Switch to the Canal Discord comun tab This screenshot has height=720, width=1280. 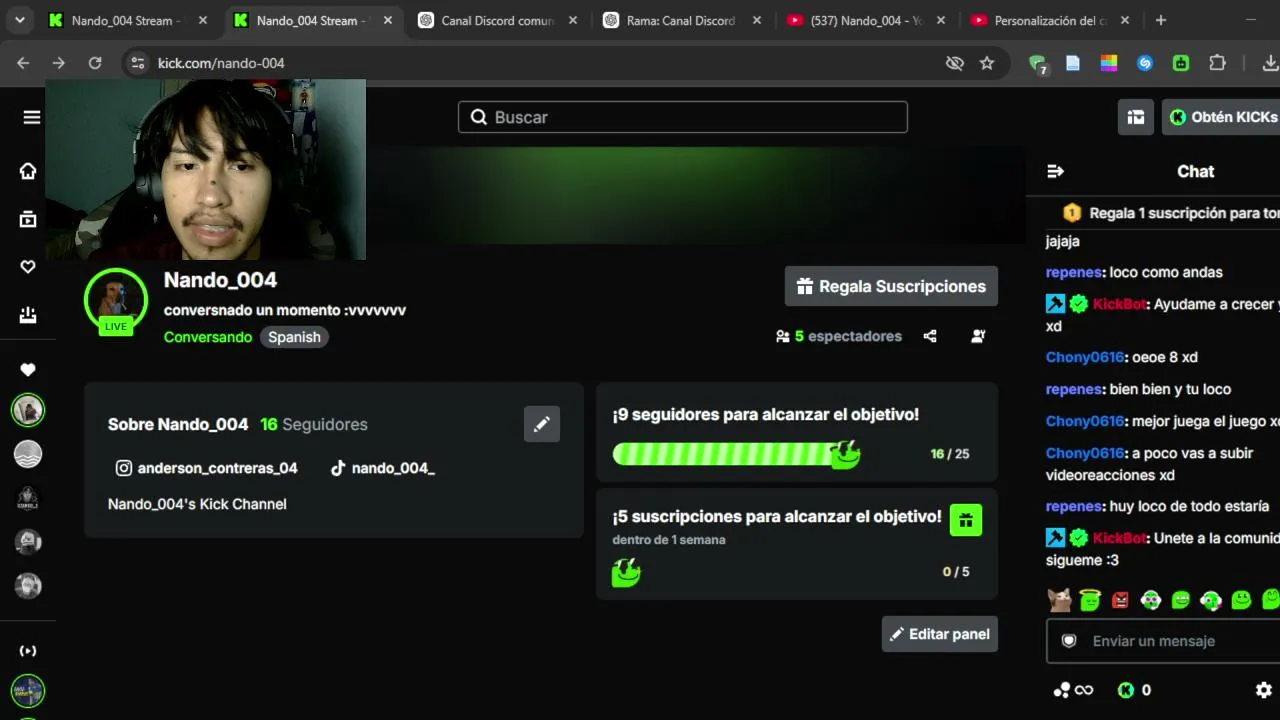point(498,20)
